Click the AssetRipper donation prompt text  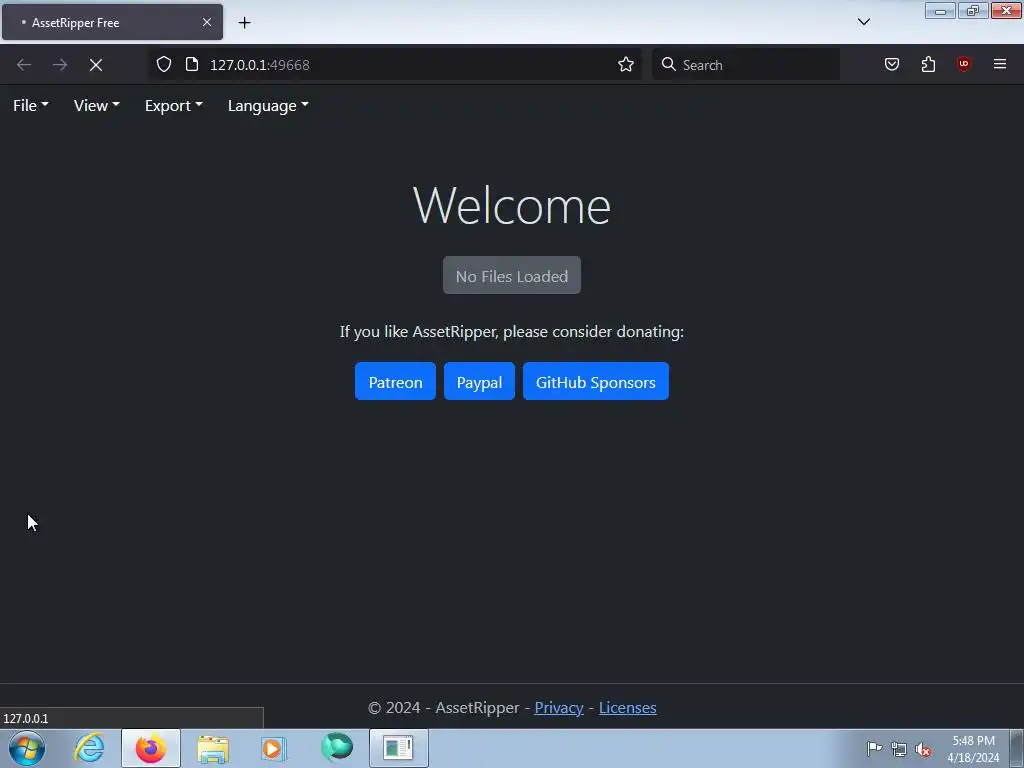click(512, 332)
